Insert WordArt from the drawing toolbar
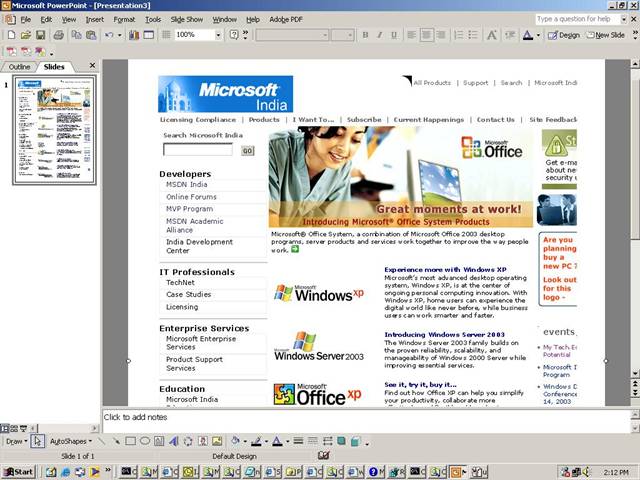Screen dimensions: 640x480 (173, 441)
